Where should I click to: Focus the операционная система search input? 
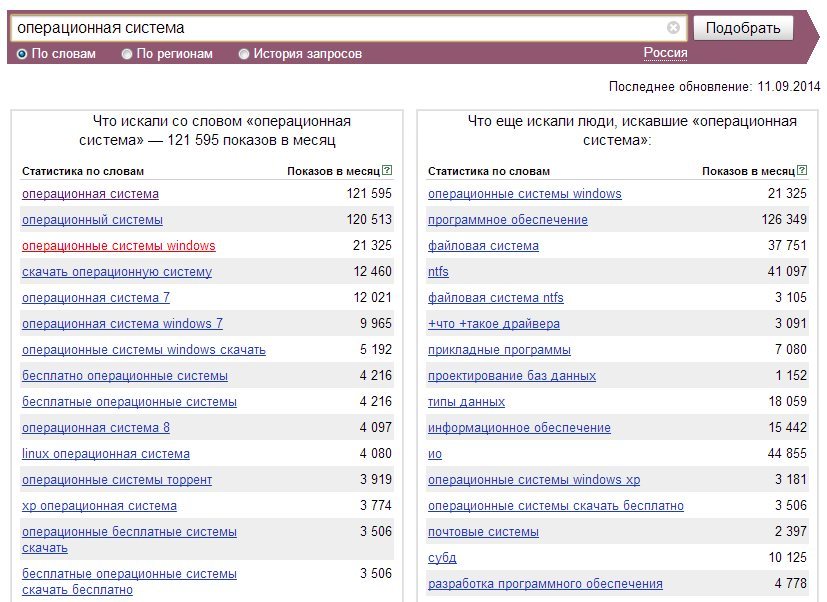338,27
